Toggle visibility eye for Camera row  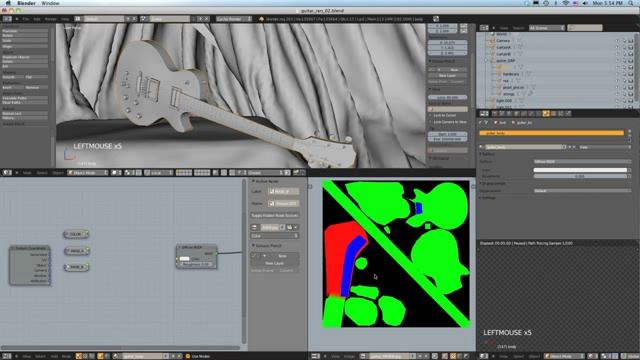[617, 41]
